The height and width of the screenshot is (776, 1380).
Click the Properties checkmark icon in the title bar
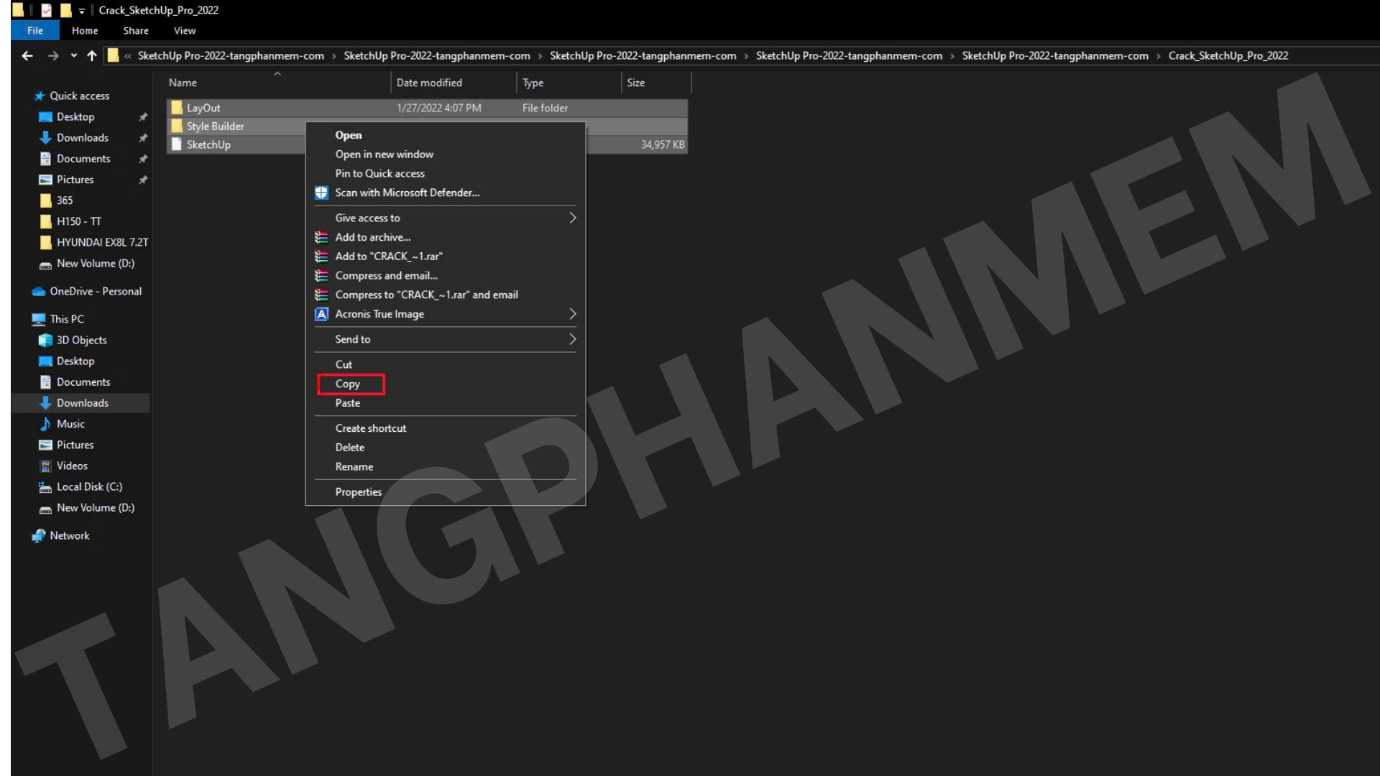point(46,10)
